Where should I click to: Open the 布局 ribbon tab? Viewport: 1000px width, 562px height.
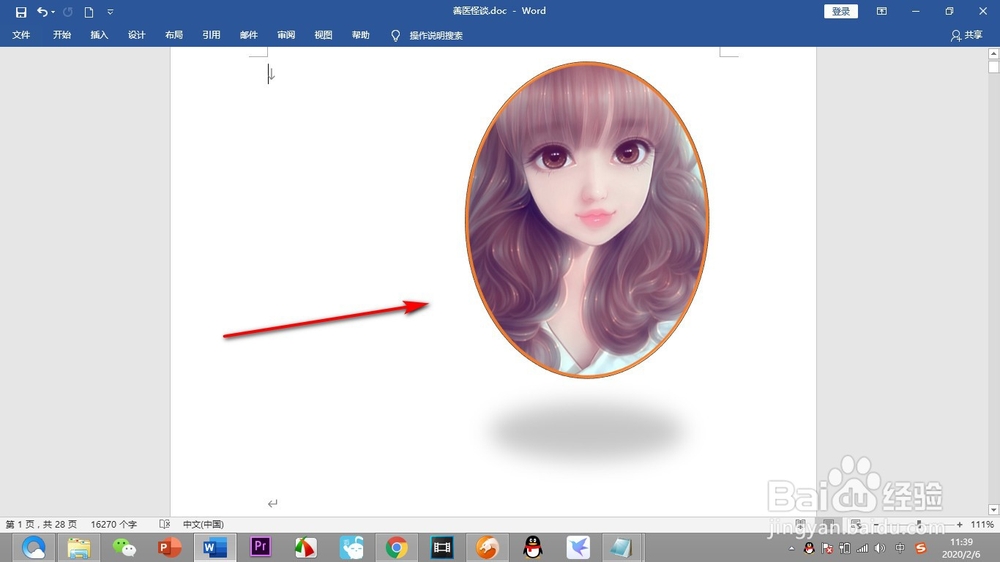tap(173, 35)
